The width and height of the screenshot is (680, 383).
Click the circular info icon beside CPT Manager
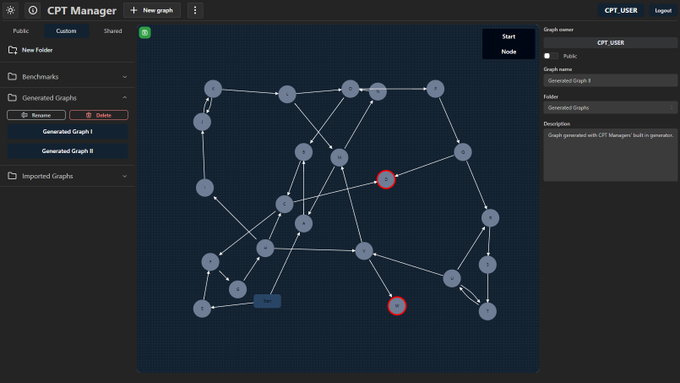33,10
